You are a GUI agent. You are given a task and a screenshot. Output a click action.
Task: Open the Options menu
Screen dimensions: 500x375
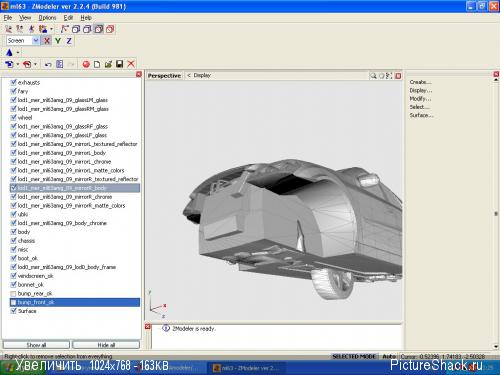click(47, 18)
